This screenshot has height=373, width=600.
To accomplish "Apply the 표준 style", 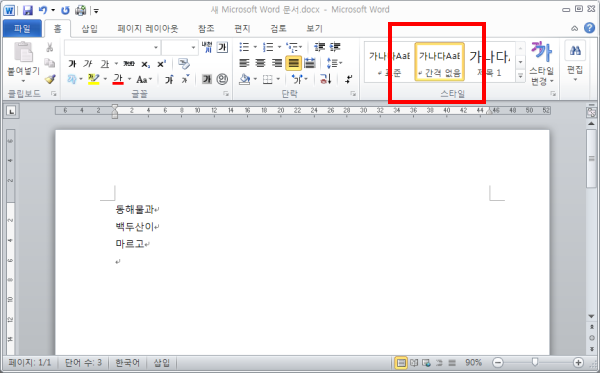I will pyautogui.click(x=389, y=63).
